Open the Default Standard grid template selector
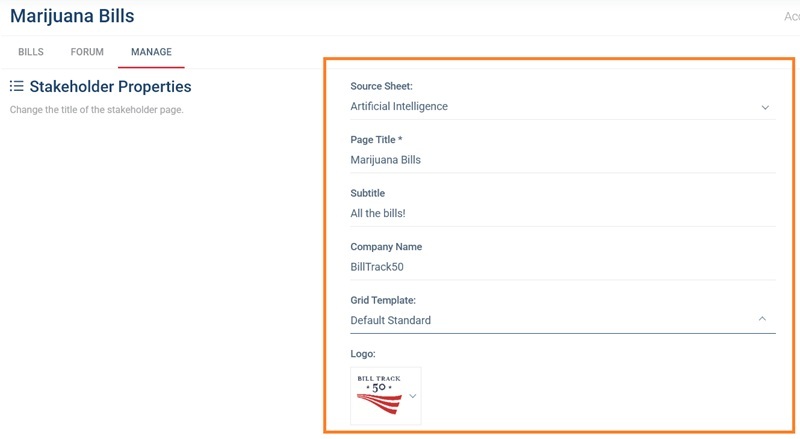Screen dimensions: 800x439 pyautogui.click(x=550, y=320)
